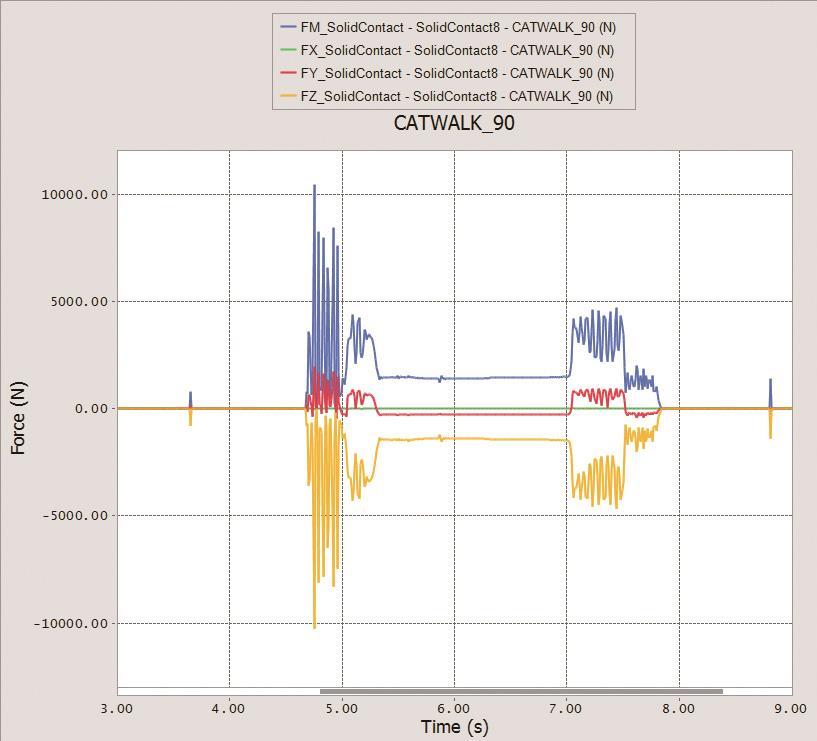The height and width of the screenshot is (741, 817).
Task: Click the 3.00 x-axis tick label
Action: pos(117,709)
